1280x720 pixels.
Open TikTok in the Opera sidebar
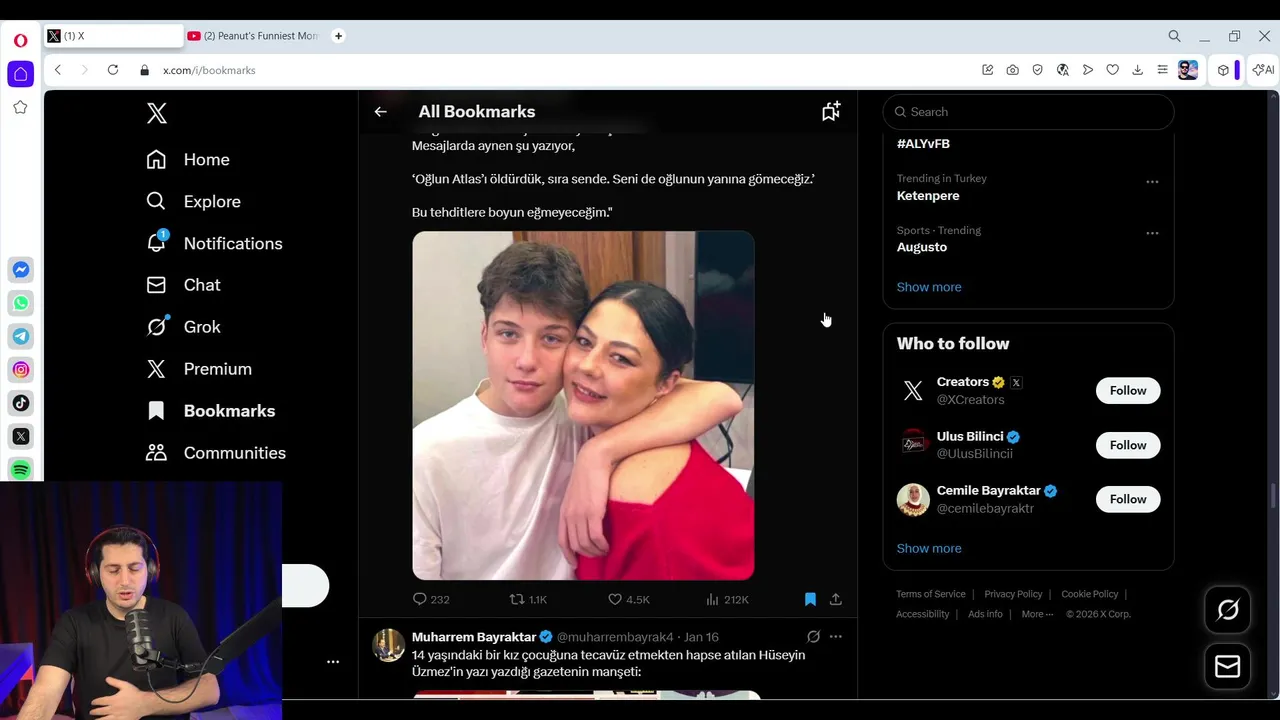pyautogui.click(x=20, y=403)
